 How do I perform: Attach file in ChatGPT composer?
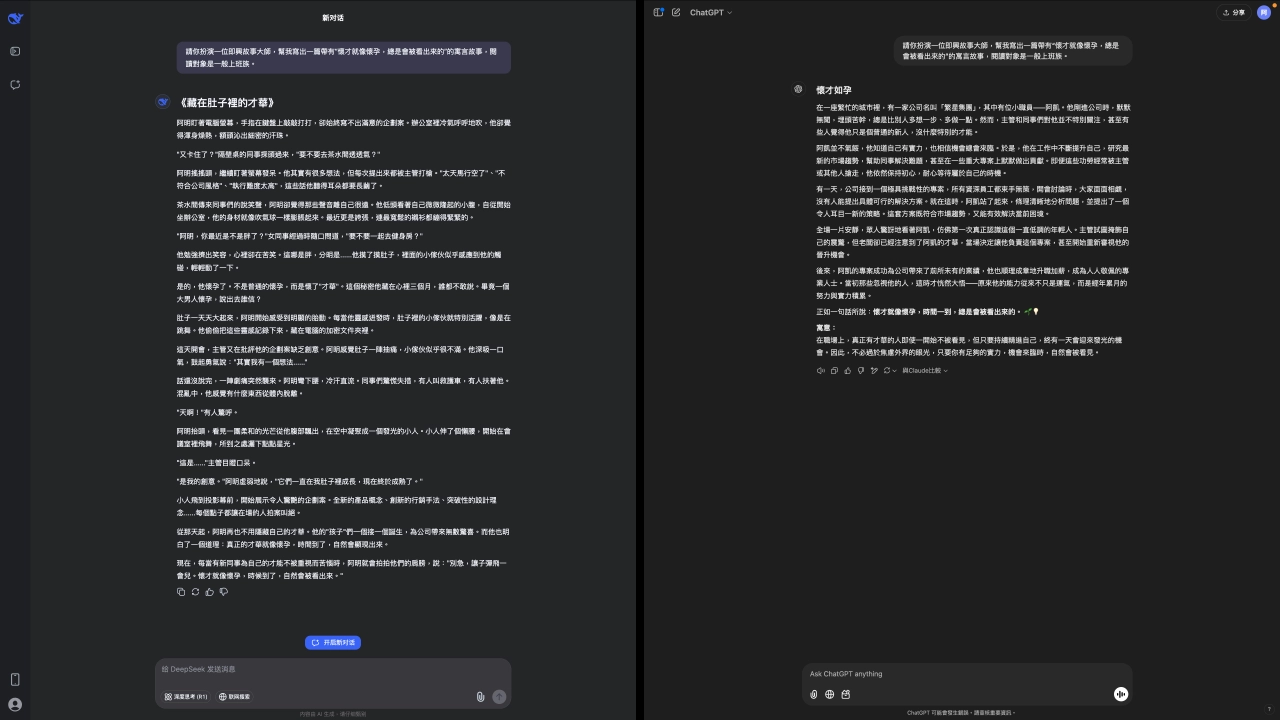[814, 694]
